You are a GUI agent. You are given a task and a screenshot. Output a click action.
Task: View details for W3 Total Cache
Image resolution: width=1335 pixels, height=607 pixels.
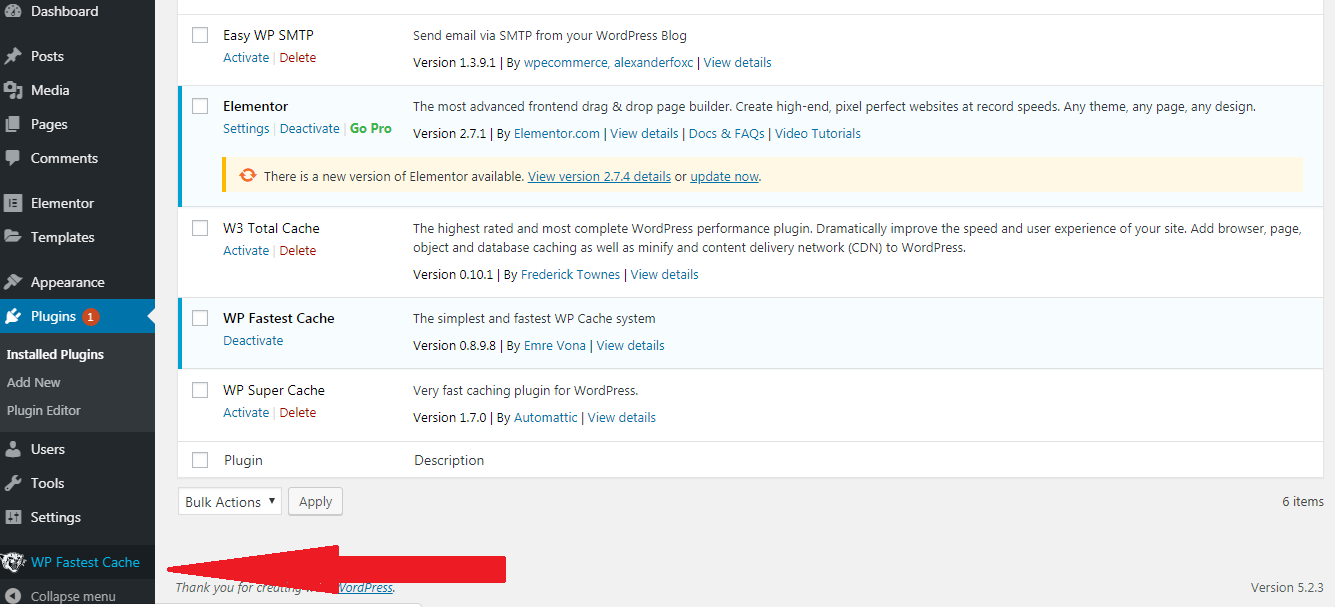pyautogui.click(x=665, y=274)
